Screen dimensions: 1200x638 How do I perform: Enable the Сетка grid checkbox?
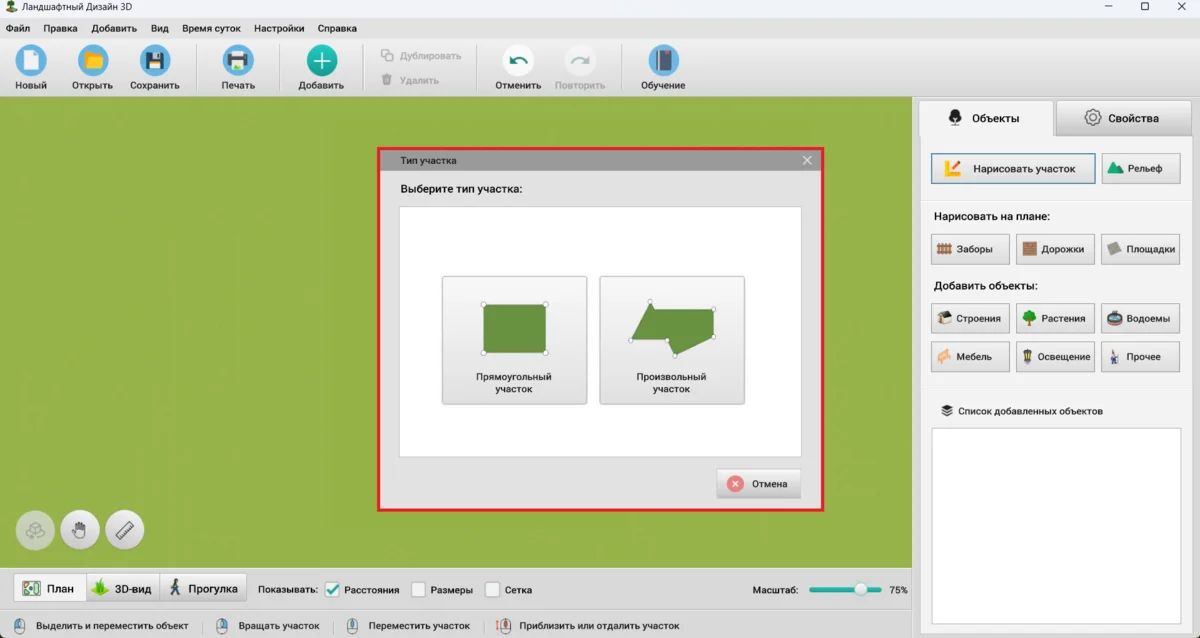493,590
